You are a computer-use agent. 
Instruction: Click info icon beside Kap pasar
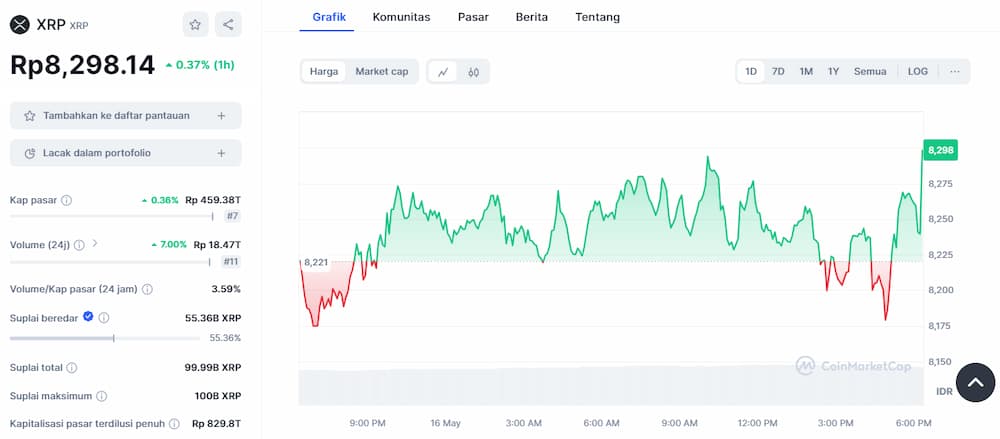pos(66,200)
